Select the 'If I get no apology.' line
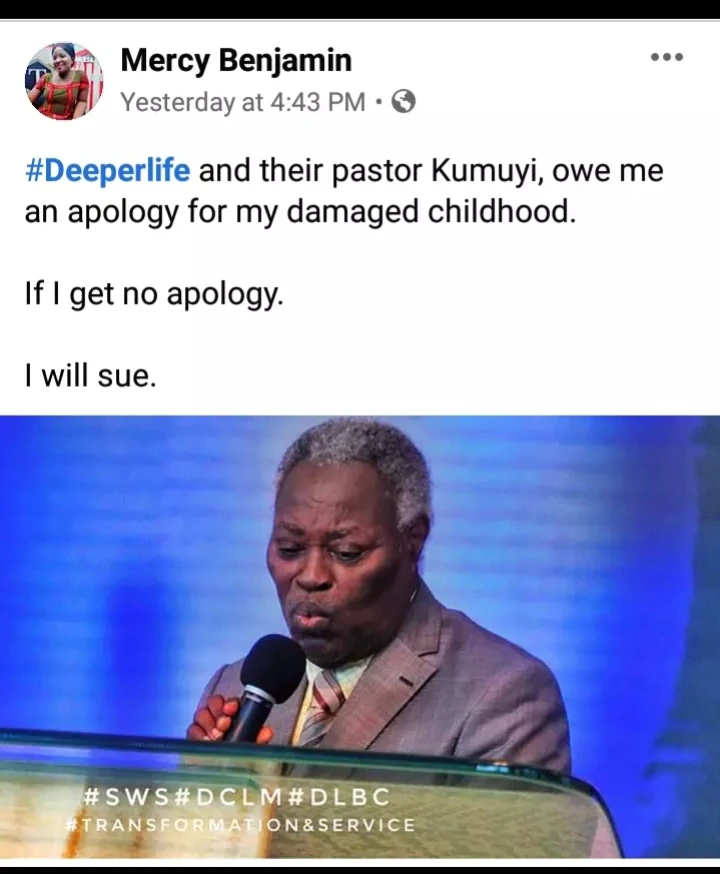 coord(154,295)
